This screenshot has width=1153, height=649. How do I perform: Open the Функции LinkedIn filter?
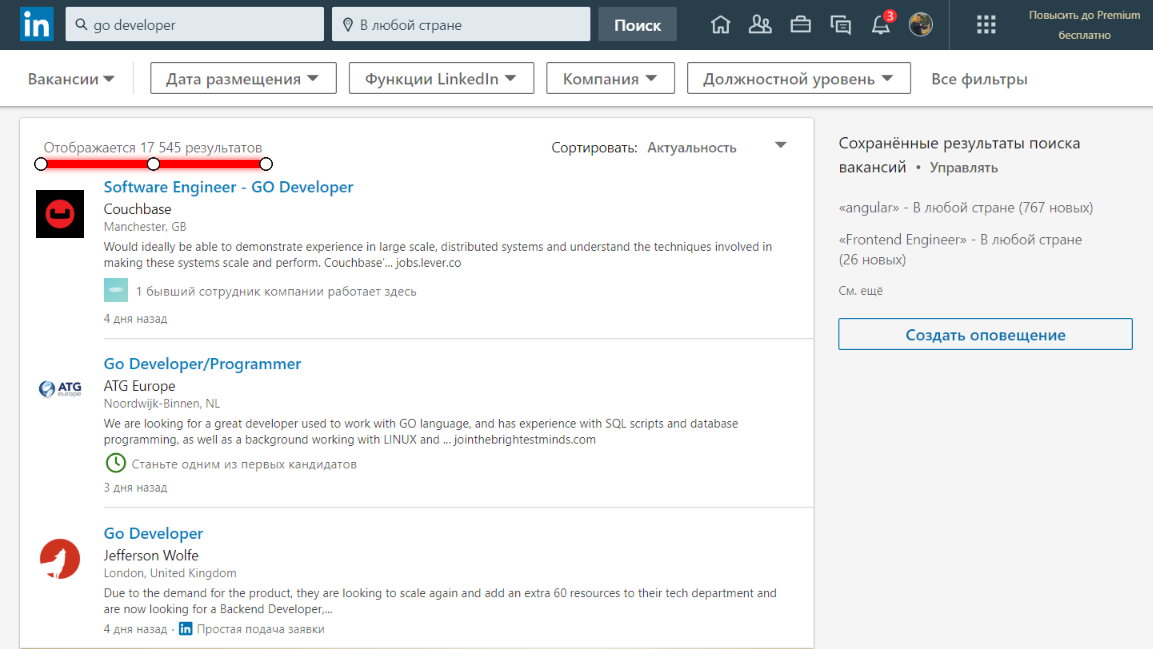(441, 79)
